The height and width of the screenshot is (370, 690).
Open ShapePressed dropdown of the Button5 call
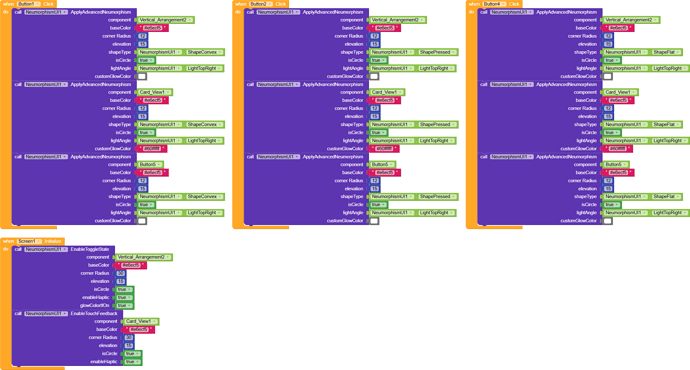point(437,197)
